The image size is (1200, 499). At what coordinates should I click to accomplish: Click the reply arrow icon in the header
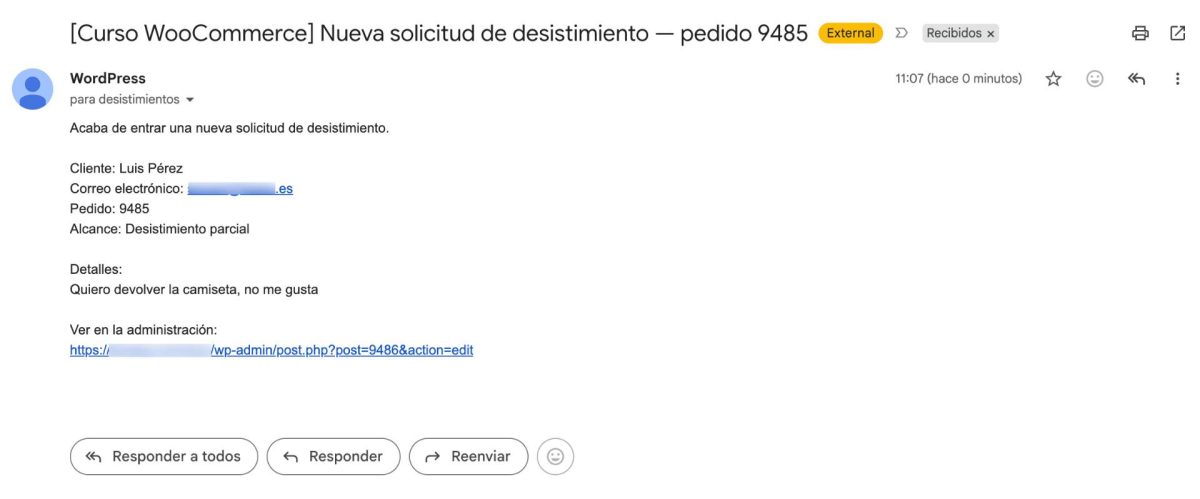tap(1136, 79)
